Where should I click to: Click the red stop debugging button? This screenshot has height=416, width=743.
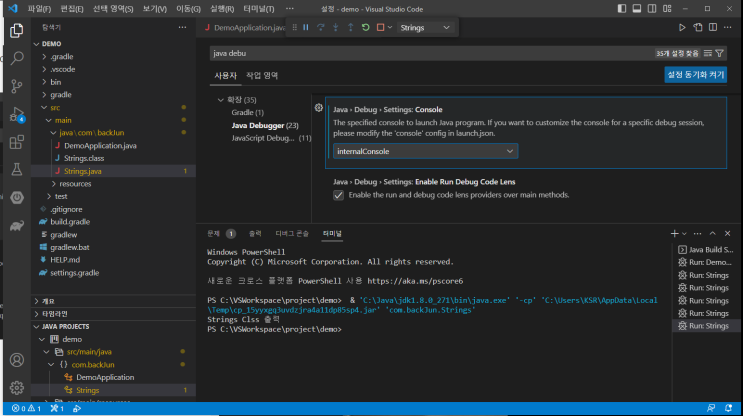[380, 28]
